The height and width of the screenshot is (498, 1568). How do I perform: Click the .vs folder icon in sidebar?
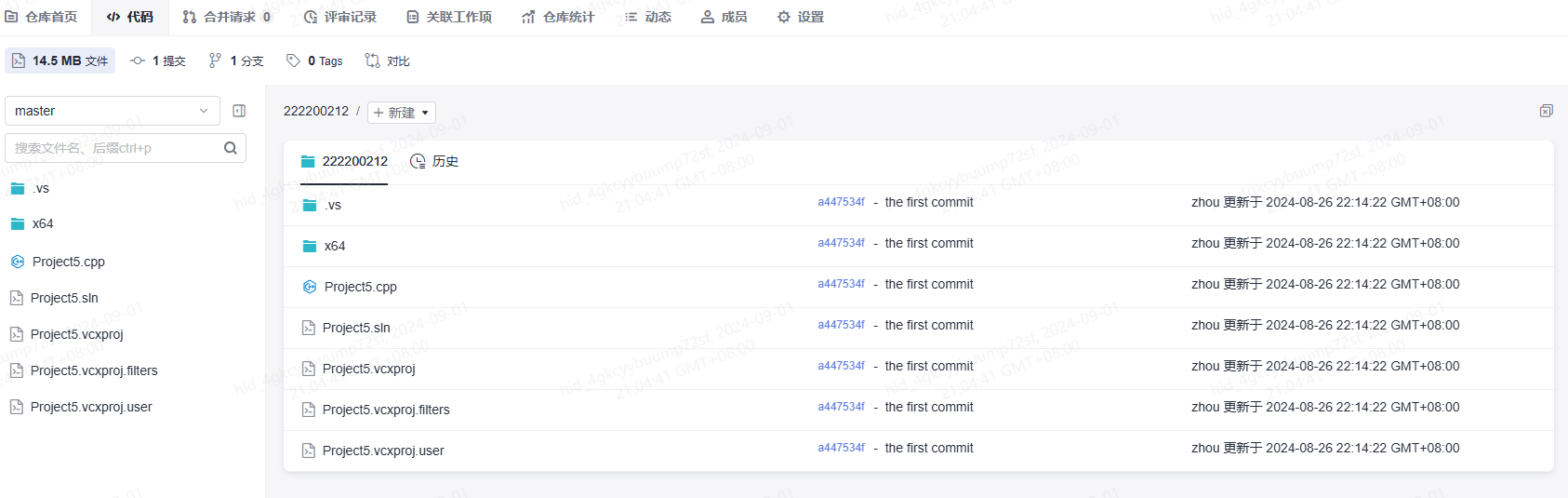pos(18,188)
